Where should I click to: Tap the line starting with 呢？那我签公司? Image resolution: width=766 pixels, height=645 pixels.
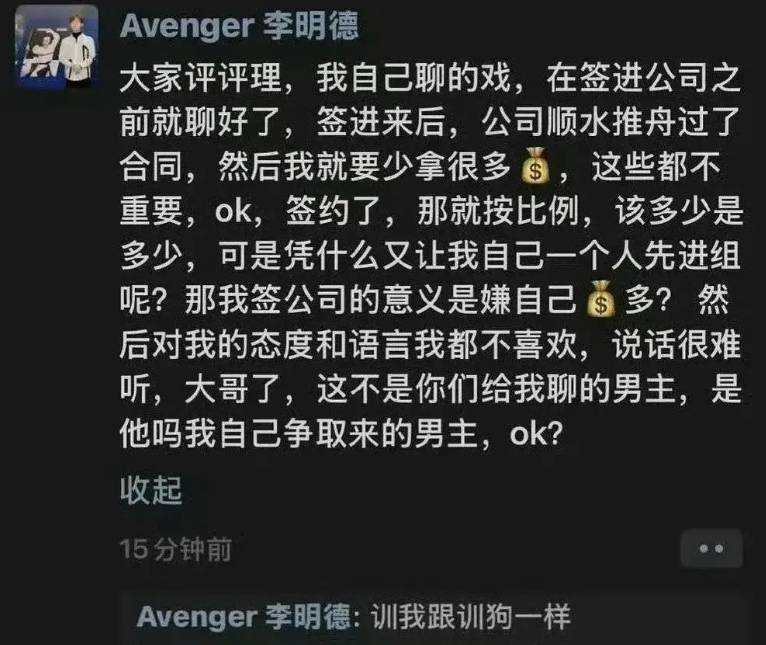[x=424, y=299]
